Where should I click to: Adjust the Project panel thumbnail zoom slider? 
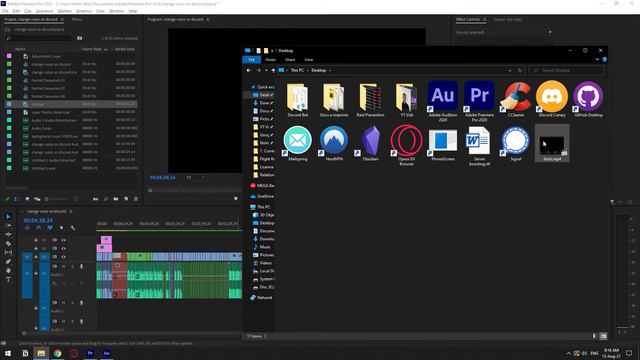tap(56, 199)
